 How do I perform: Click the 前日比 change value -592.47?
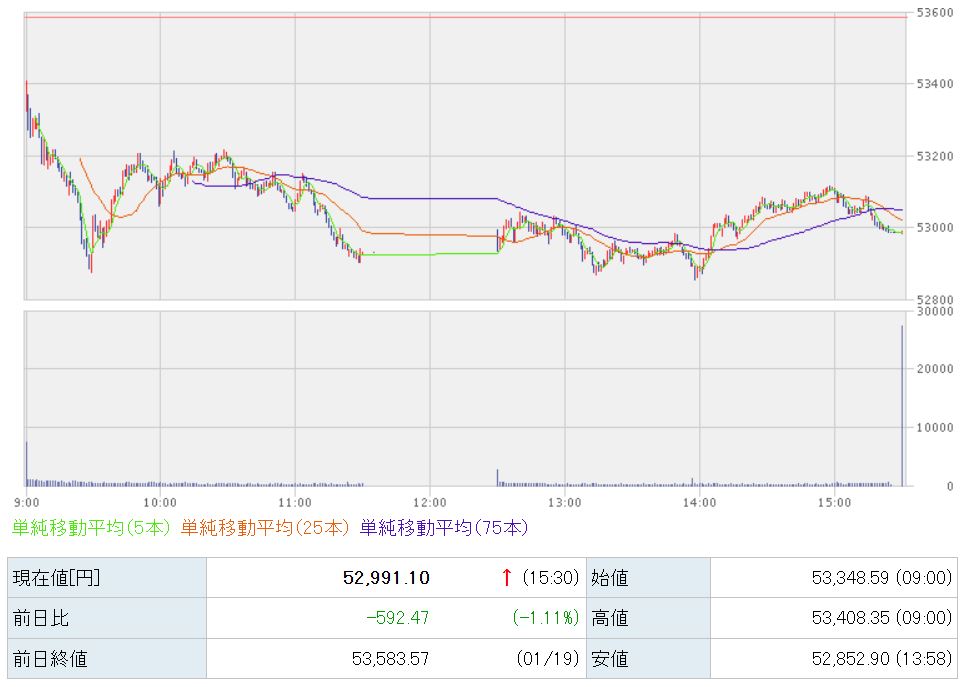tap(397, 618)
